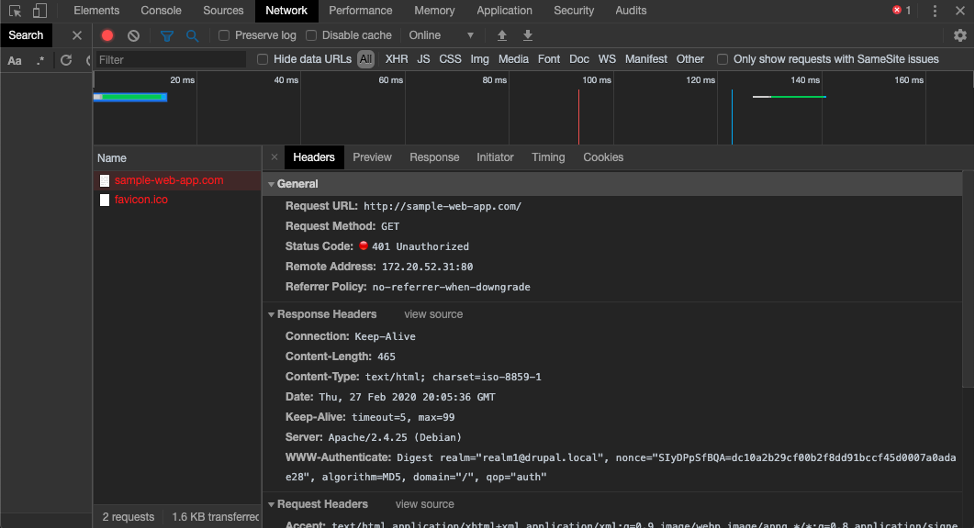Enable the Disable cache checkbox
Viewport: 975px width, 528px height.
[x=312, y=35]
